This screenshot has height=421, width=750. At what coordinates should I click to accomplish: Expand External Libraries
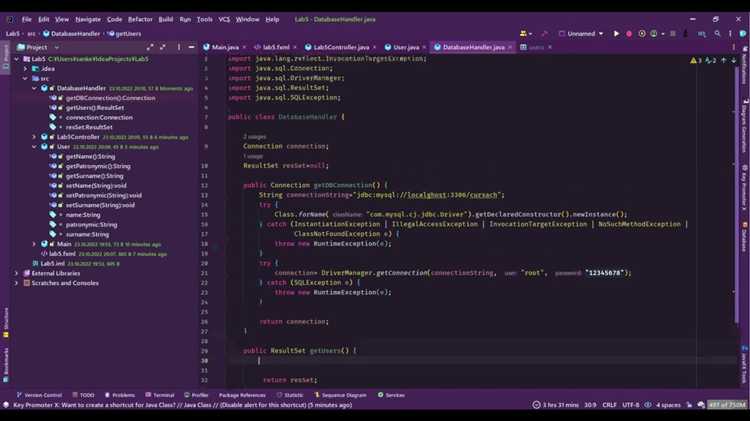[x=17, y=273]
